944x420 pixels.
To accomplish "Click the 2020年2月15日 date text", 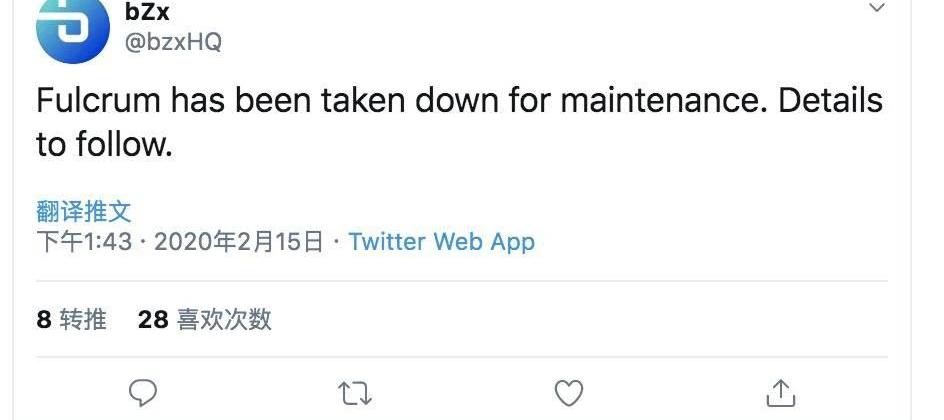I will coord(238,242).
